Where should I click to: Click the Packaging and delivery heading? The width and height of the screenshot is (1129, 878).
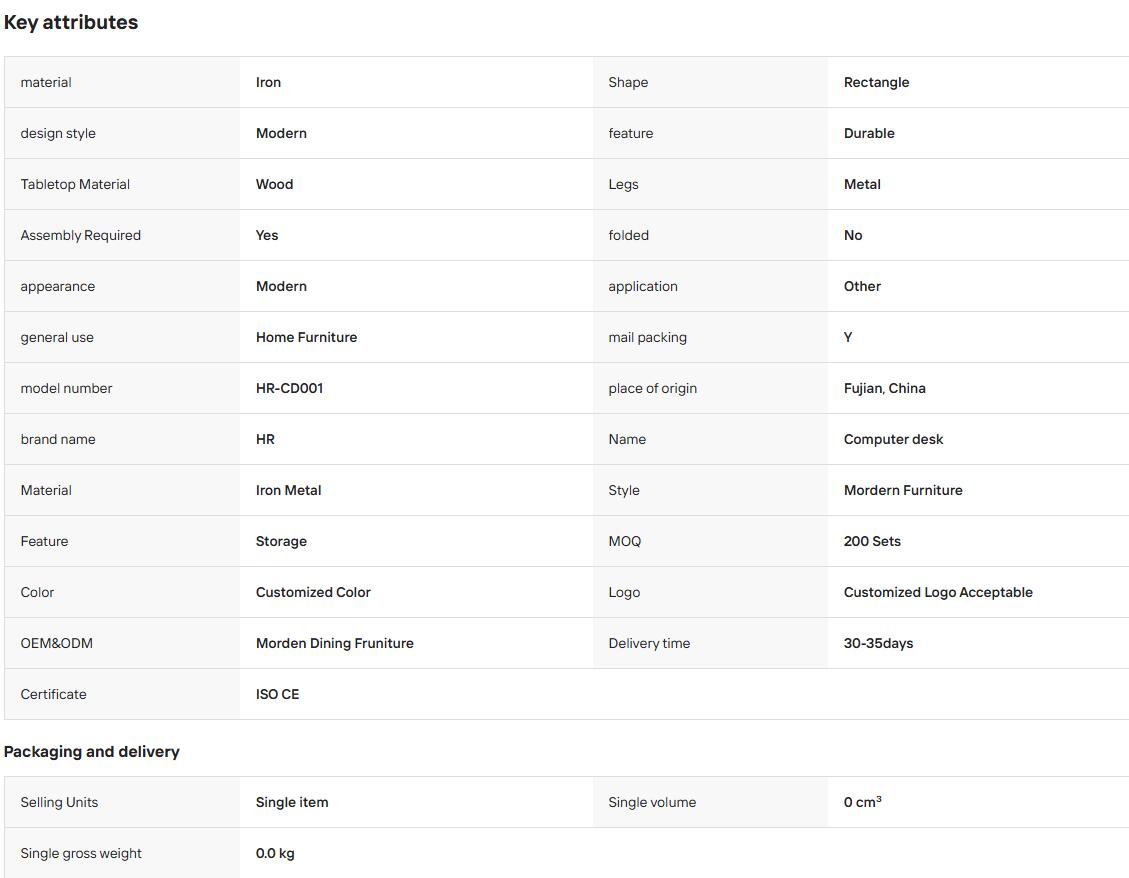pyautogui.click(x=91, y=751)
